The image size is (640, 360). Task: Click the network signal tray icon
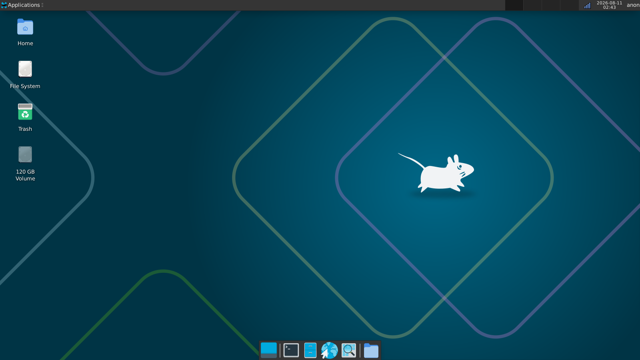click(x=587, y=5)
